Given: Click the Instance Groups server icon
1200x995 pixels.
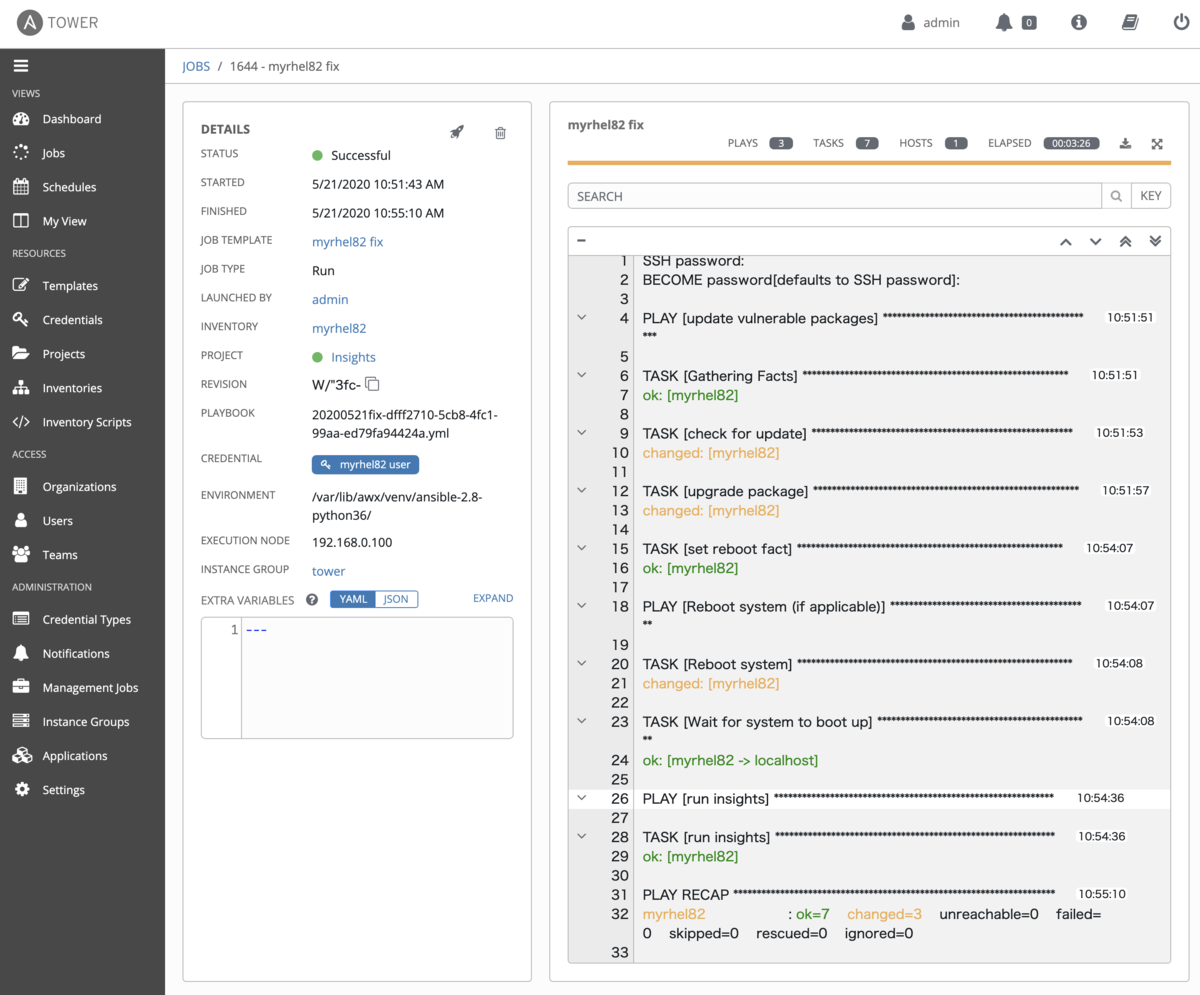Looking at the screenshot, I should coord(21,722).
